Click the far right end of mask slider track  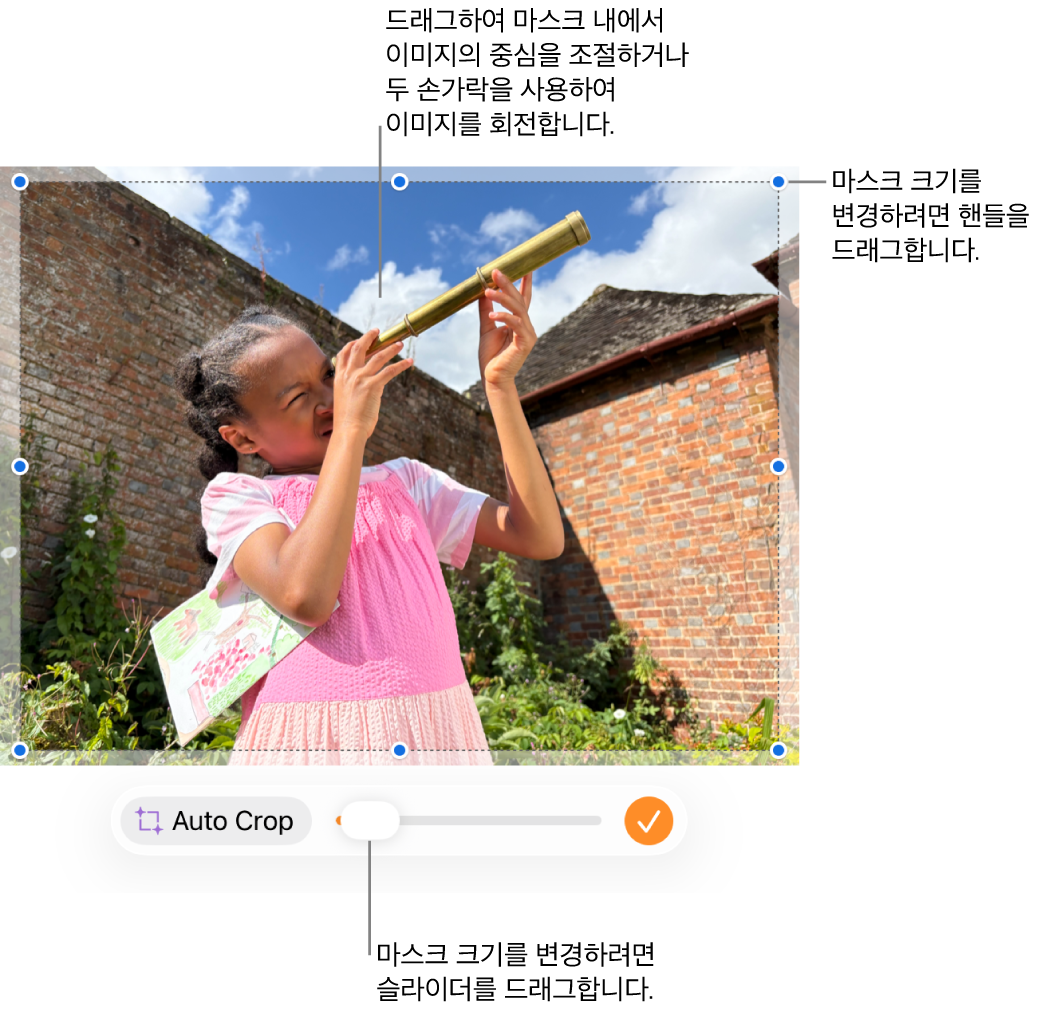[x=597, y=820]
